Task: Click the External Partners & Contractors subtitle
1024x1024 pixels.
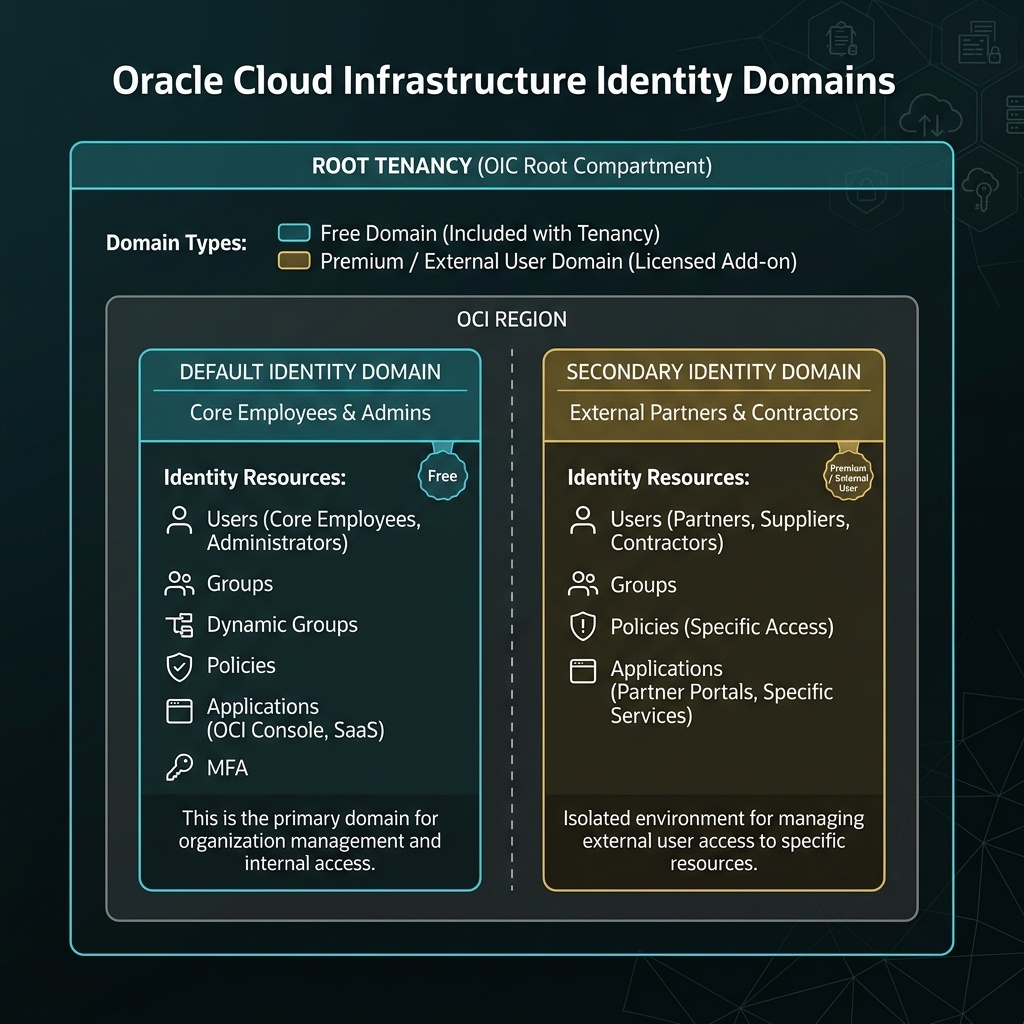Action: click(714, 413)
